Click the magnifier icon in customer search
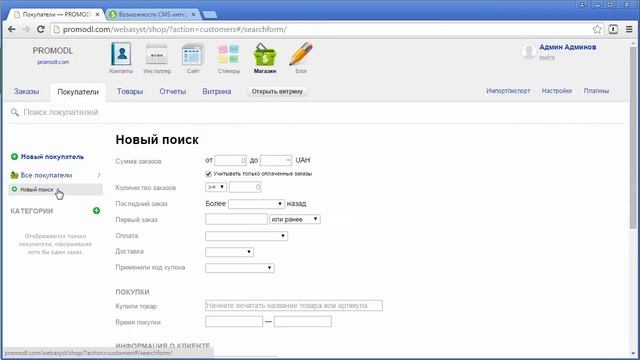 coord(15,112)
